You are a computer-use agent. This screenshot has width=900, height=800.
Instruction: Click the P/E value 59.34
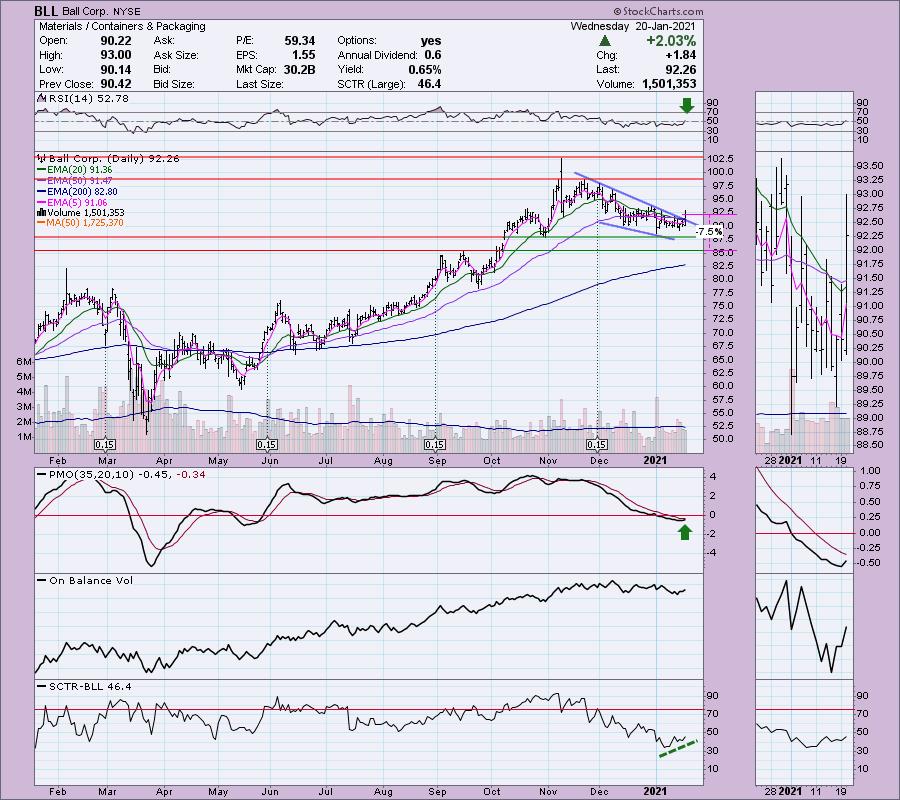coord(300,41)
